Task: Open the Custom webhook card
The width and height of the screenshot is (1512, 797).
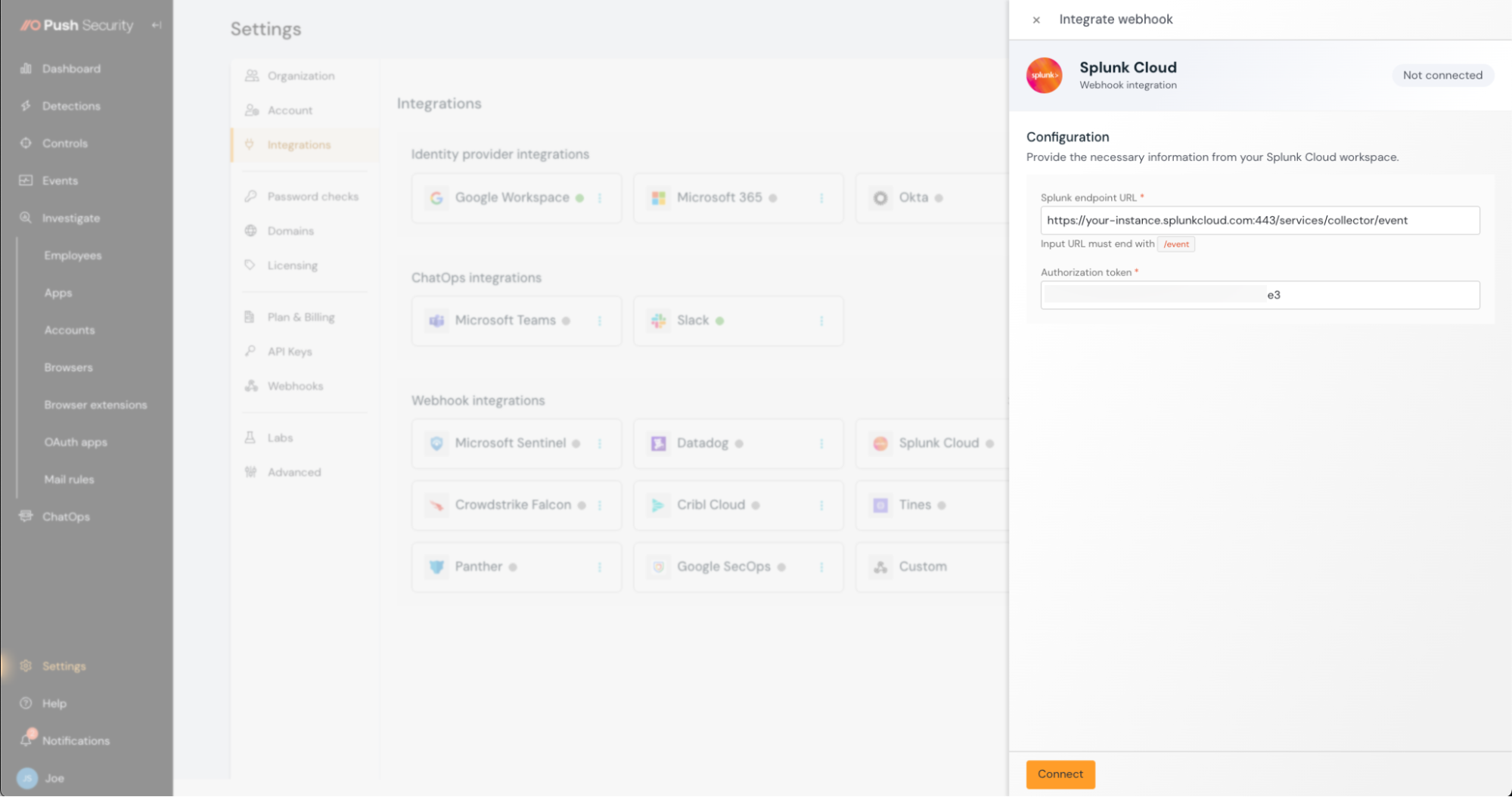Action: (932, 567)
